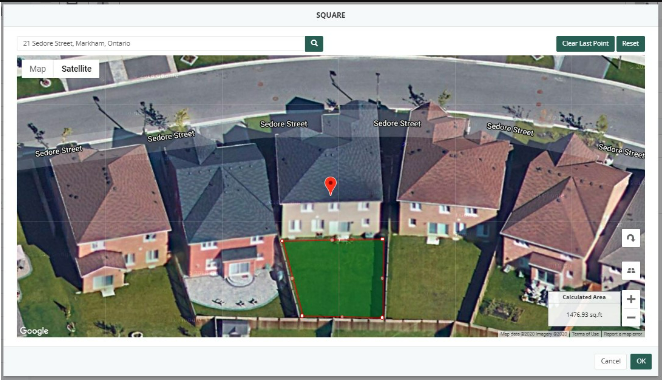This screenshot has width=662, height=380.
Task: Zoom in with the plus button
Action: coord(631,299)
